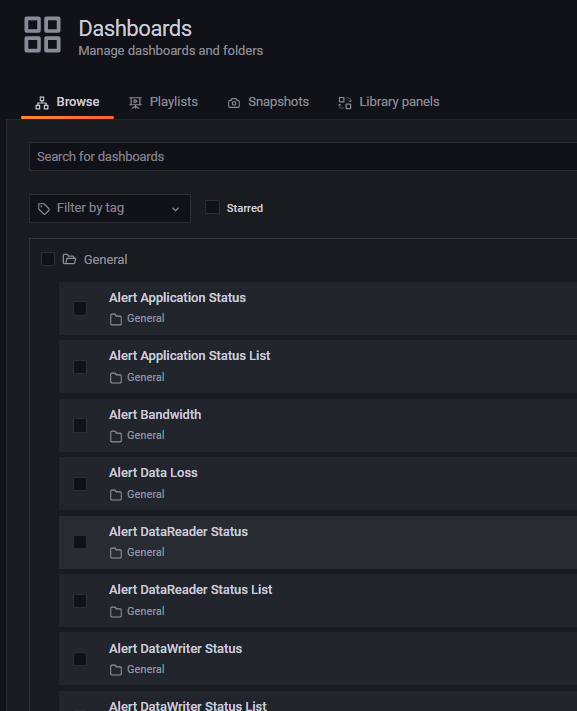Open the Alert Application Status List dashboard
This screenshot has width=577, height=711.
point(190,356)
